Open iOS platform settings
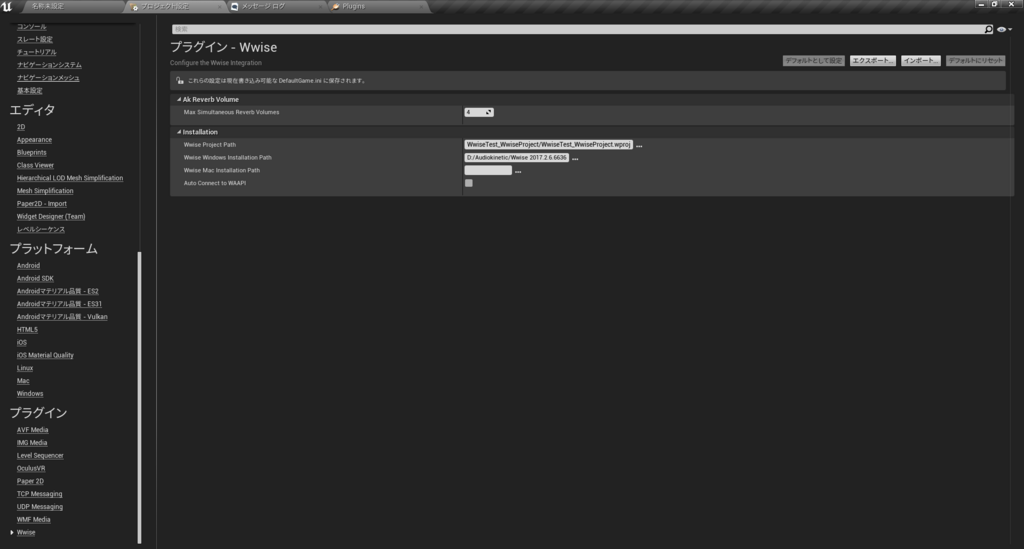 click(22, 343)
